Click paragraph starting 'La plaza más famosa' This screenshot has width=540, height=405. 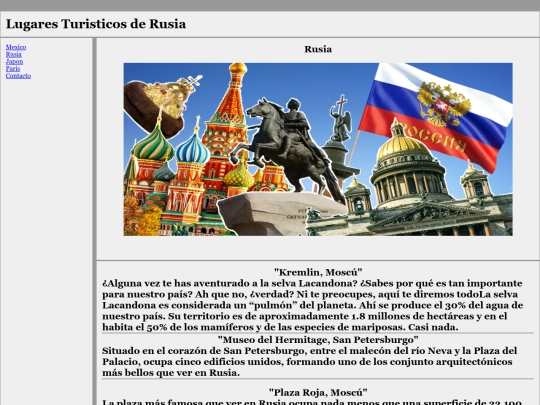point(312,402)
